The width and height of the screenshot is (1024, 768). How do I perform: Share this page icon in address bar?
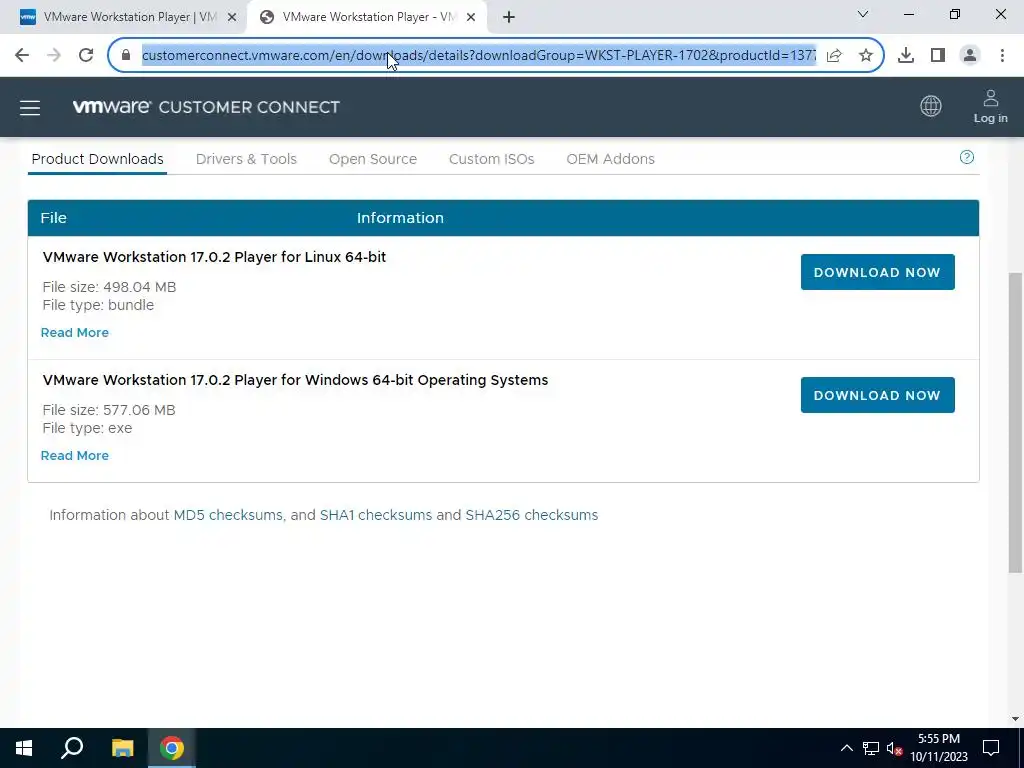tap(834, 56)
